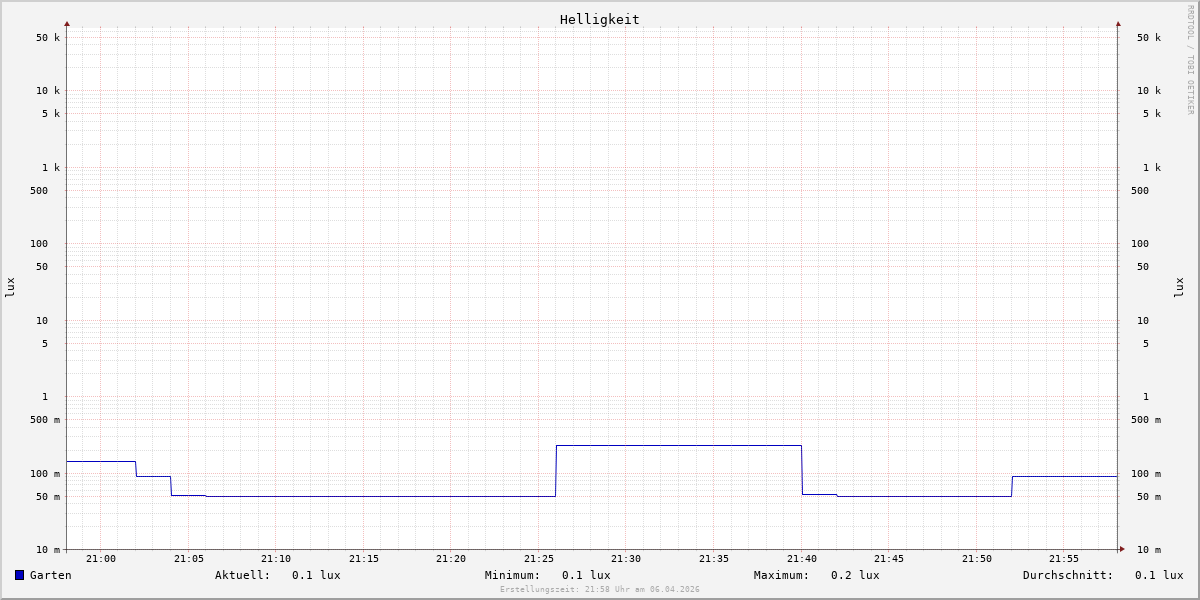Click the vertical lux label on right side

pyautogui.click(x=1179, y=288)
